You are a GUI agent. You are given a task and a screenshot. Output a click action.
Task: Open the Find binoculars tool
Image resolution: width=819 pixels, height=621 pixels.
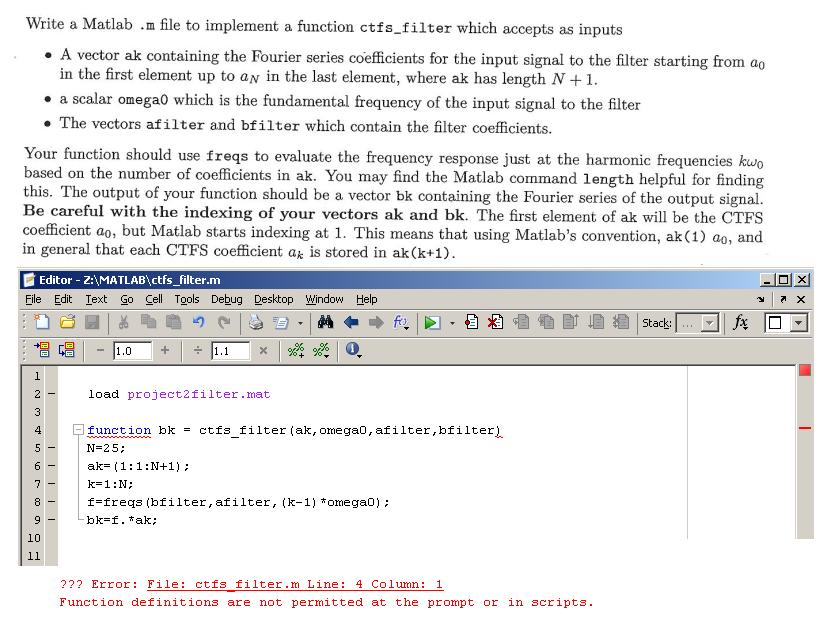pos(325,322)
